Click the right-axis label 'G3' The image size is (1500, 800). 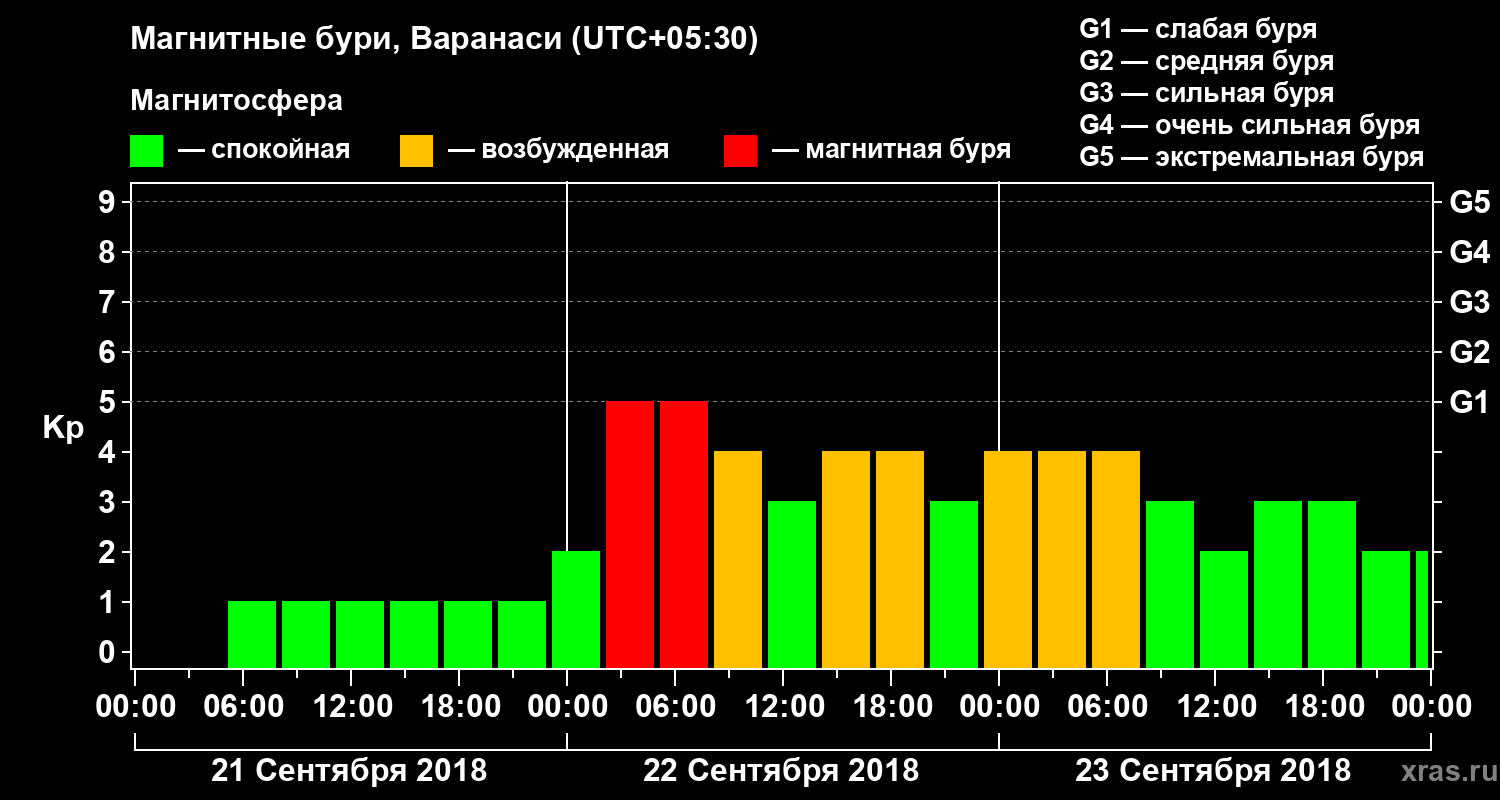tap(1469, 302)
